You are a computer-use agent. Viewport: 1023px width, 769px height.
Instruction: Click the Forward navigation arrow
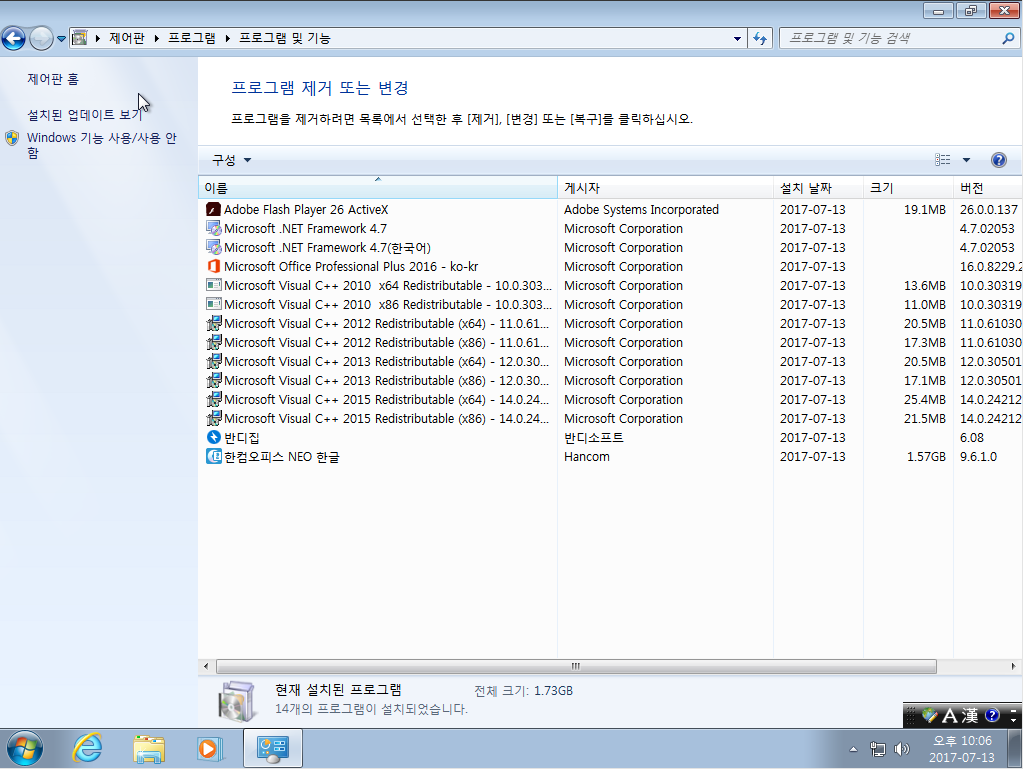[x=41, y=38]
